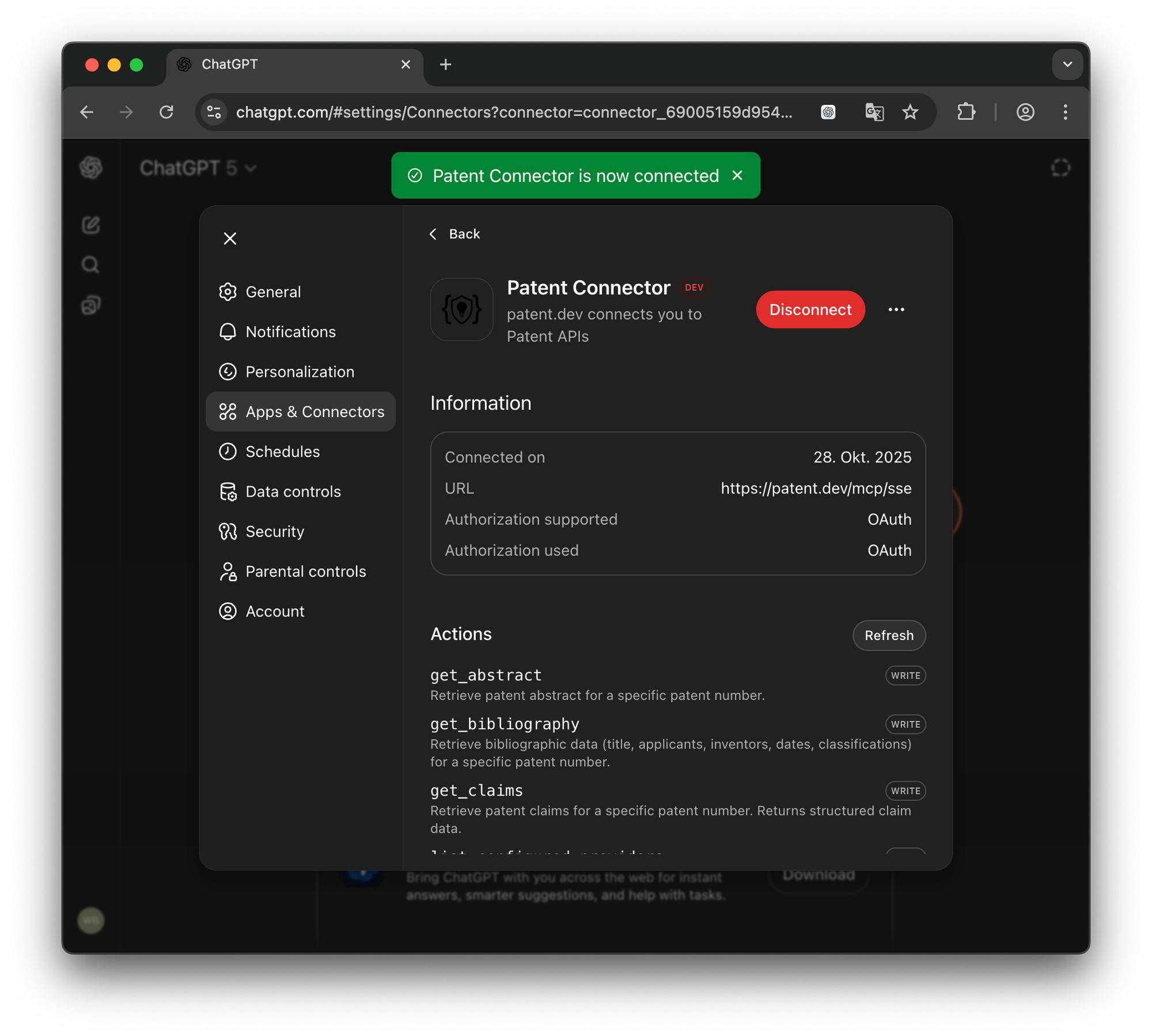
Task: Close the settings dialog with X icon
Action: click(230, 239)
